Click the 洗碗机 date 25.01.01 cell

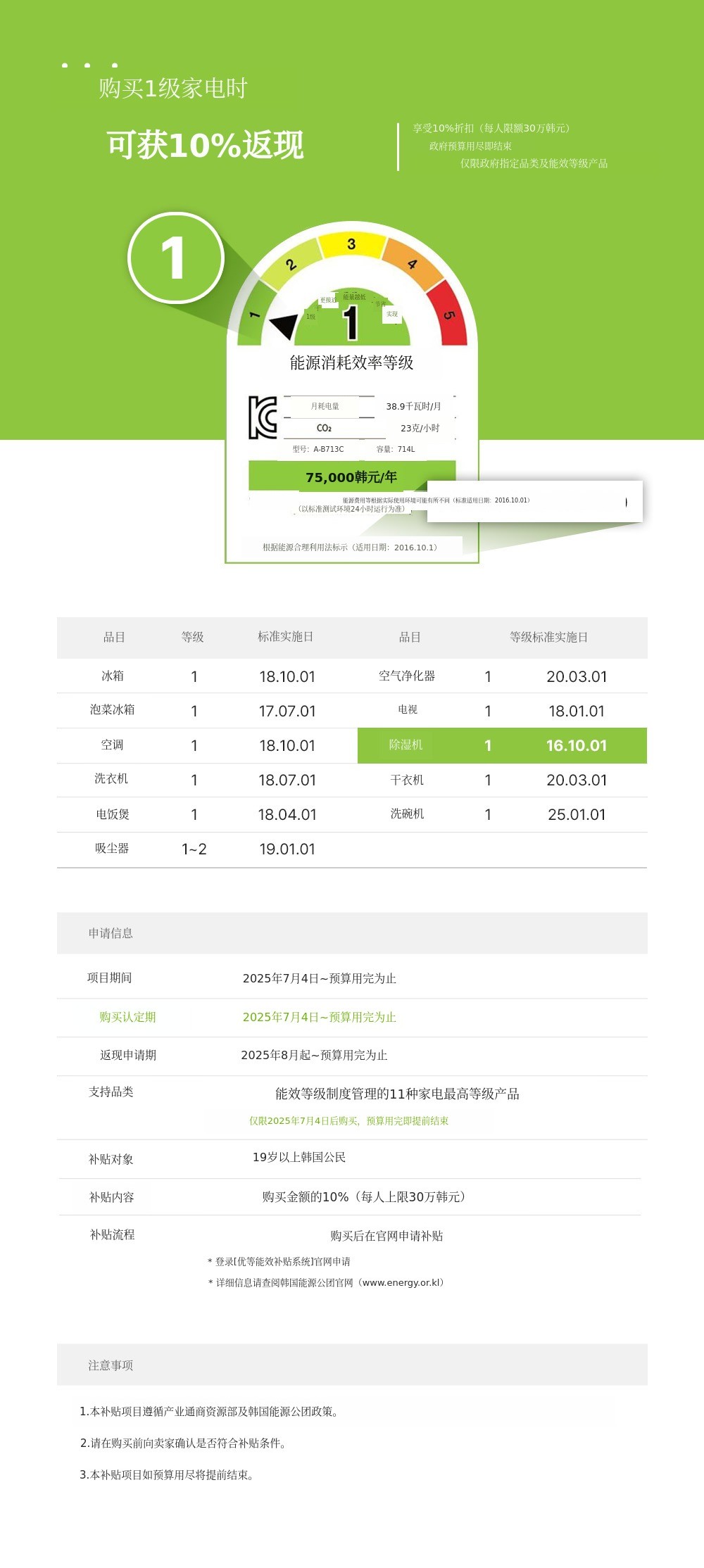[x=576, y=814]
